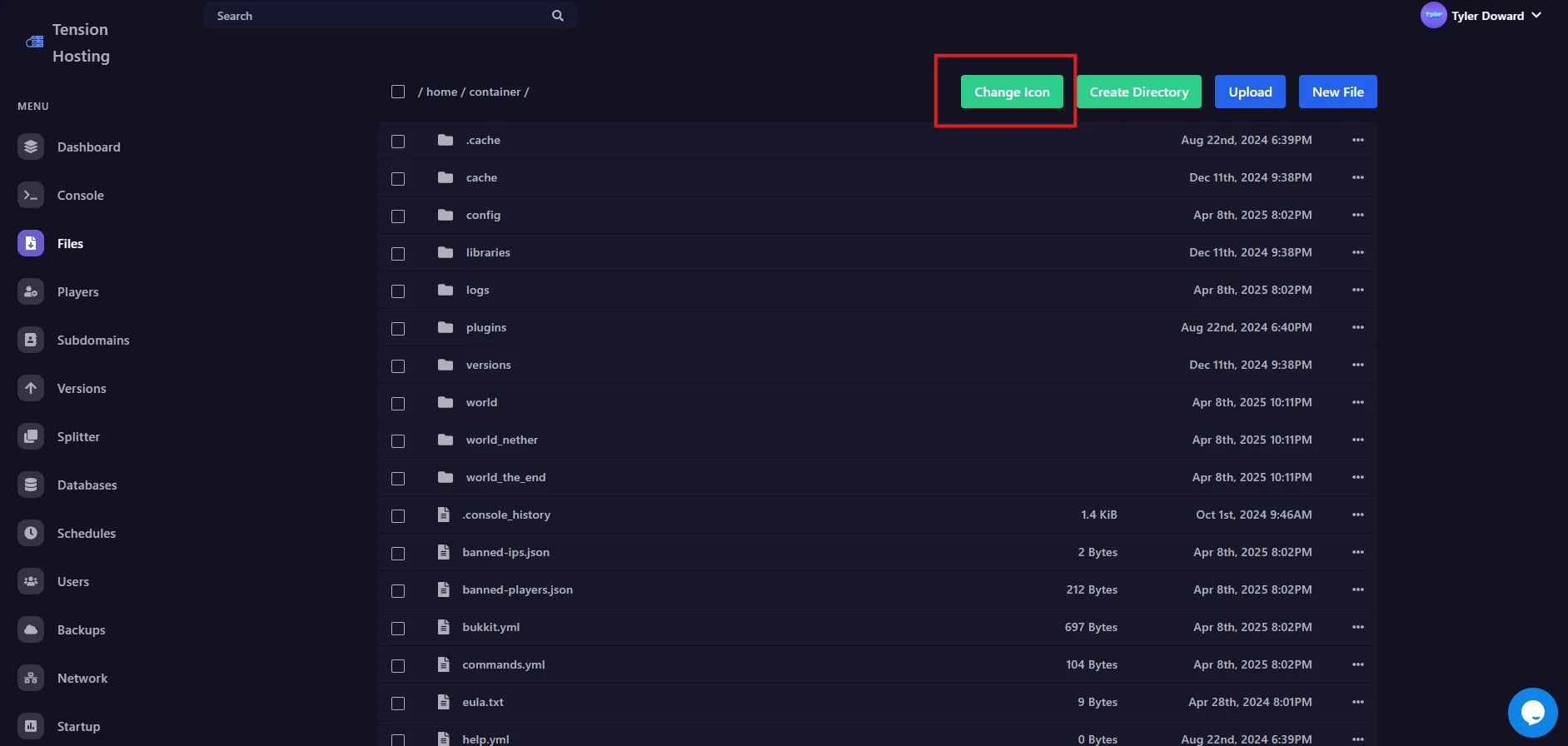
Task: Click the Create Directory button
Action: (x=1139, y=92)
